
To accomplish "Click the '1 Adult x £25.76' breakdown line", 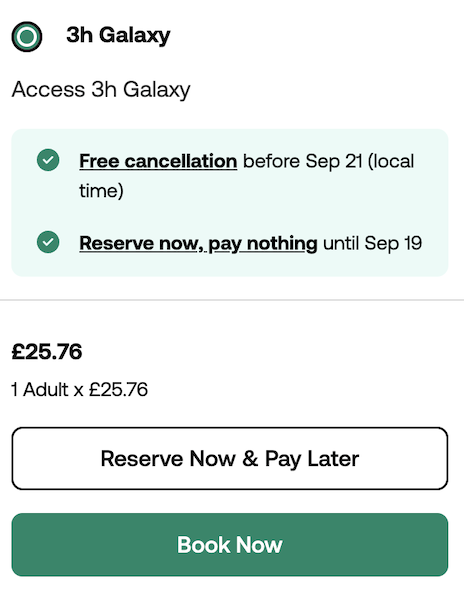I will click(80, 390).
